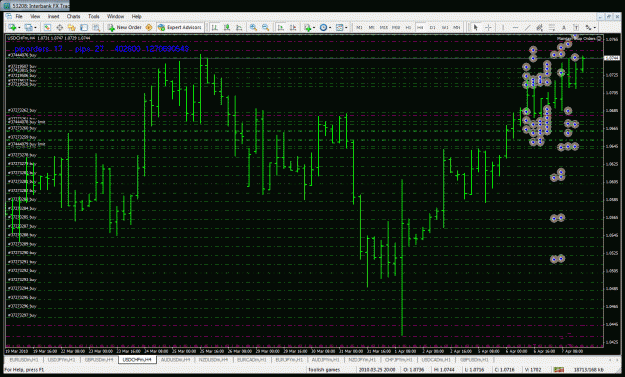Open the Tools menu

[x=94, y=16]
